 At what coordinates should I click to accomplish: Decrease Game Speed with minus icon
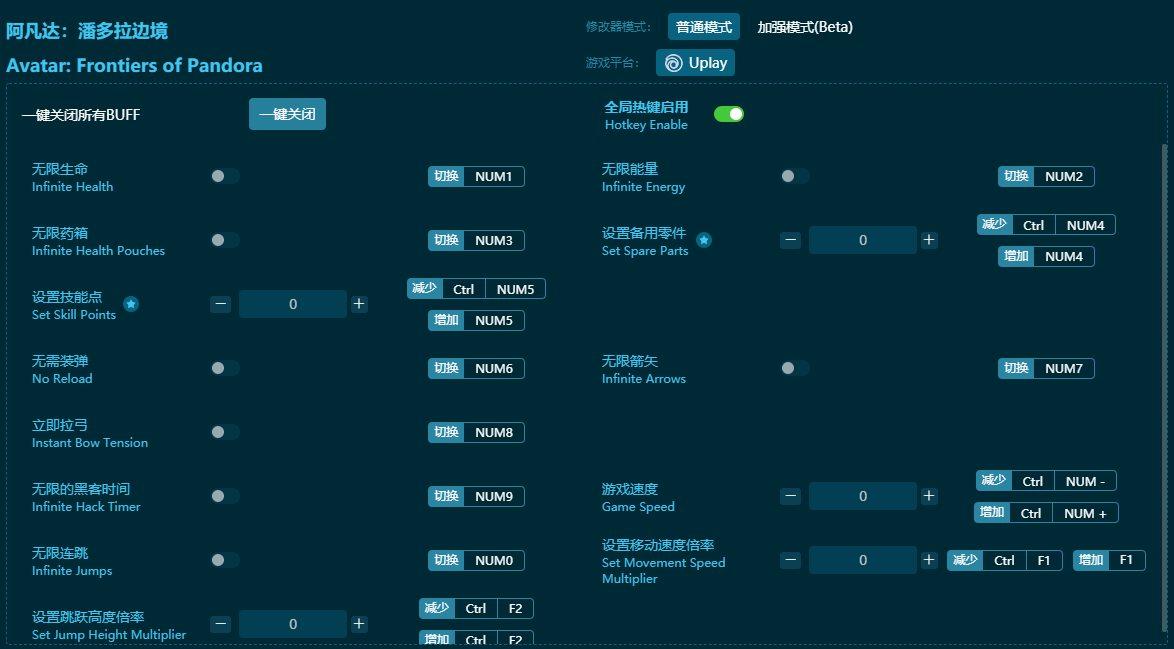pyautogui.click(x=791, y=496)
